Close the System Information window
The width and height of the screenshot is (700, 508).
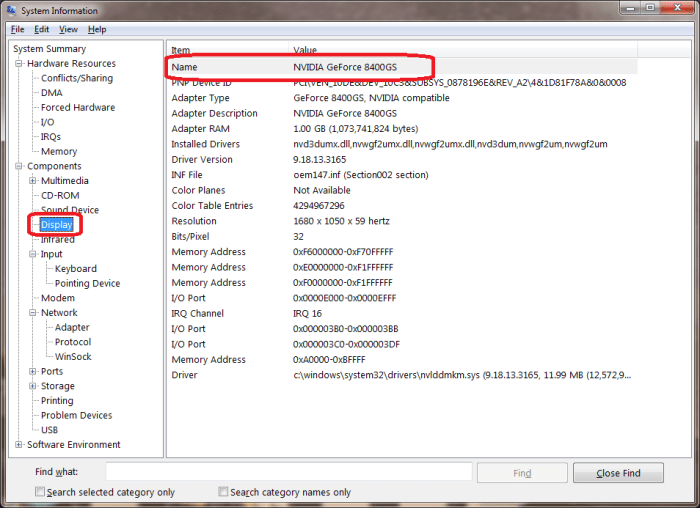[677, 8]
